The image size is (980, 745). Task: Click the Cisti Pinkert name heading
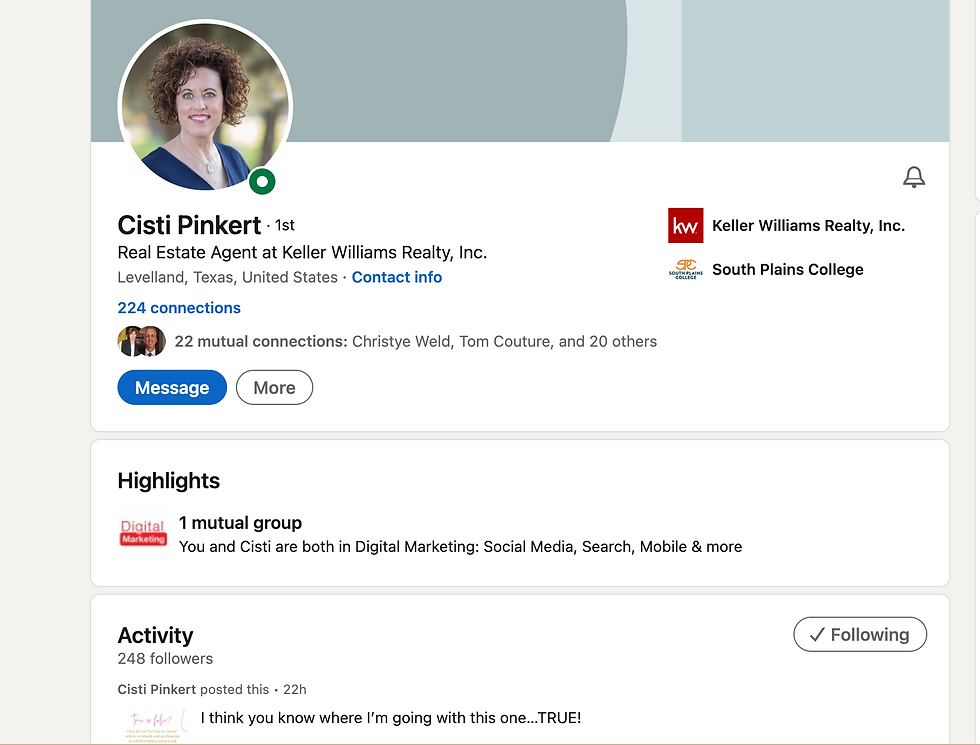[189, 225]
